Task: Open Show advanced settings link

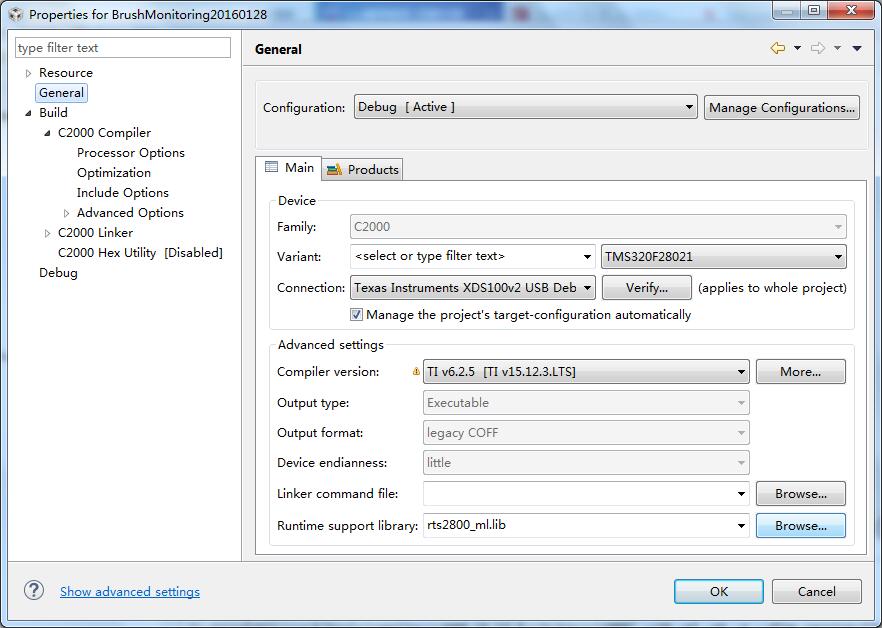Action: click(130, 591)
